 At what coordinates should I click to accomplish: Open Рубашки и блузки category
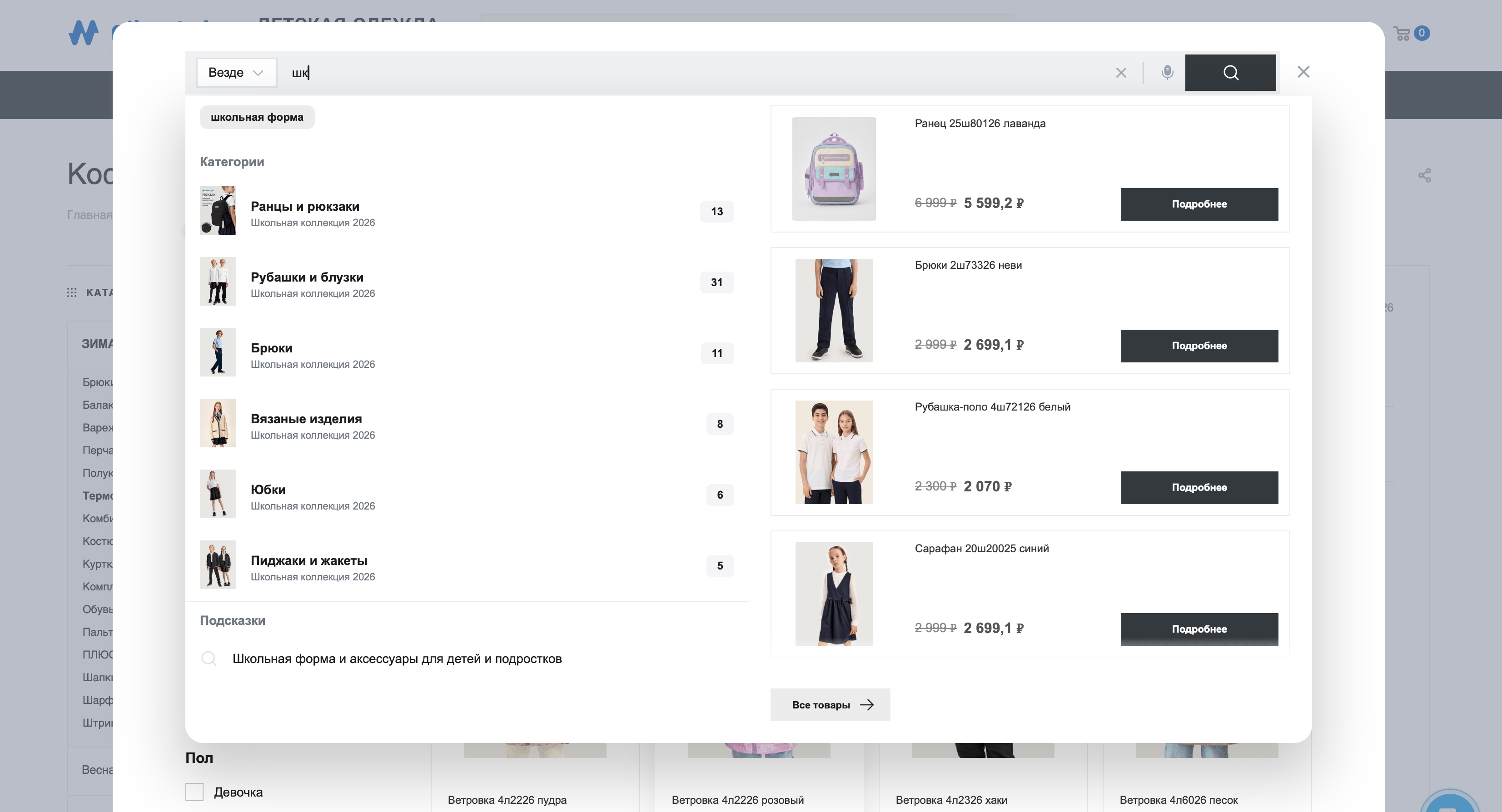[x=467, y=282]
